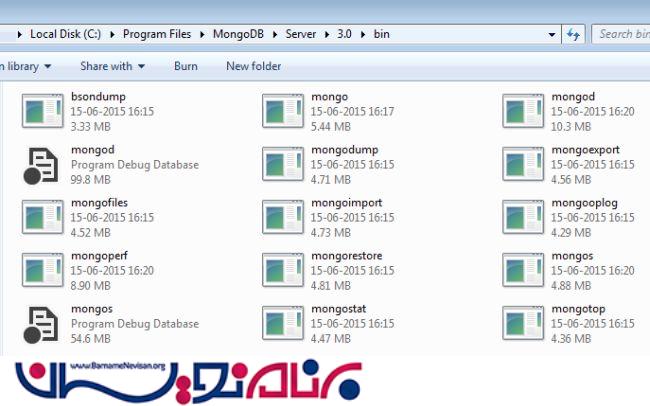The image size is (650, 406).
Task: Select the mongod Program Debug Database icon
Action: tap(41, 165)
